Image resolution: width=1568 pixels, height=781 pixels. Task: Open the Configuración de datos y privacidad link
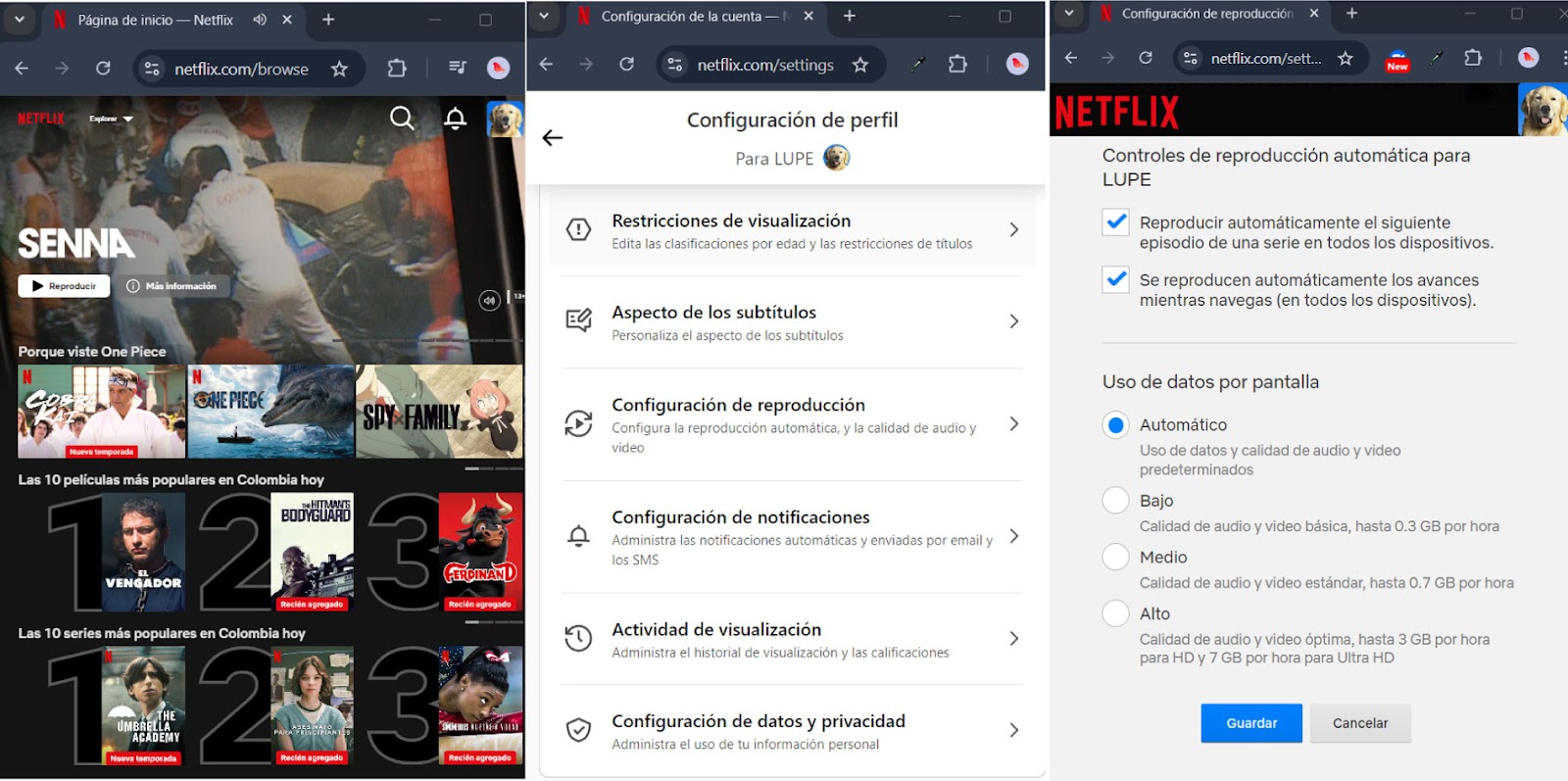792,731
